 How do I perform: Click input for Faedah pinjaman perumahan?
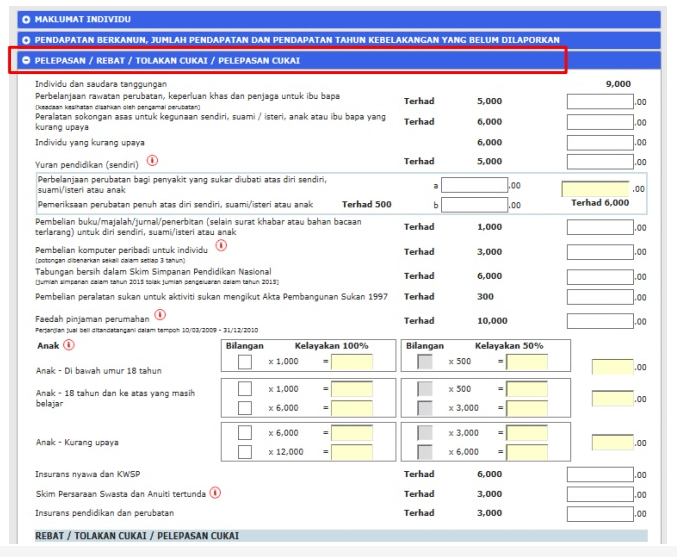coord(600,321)
